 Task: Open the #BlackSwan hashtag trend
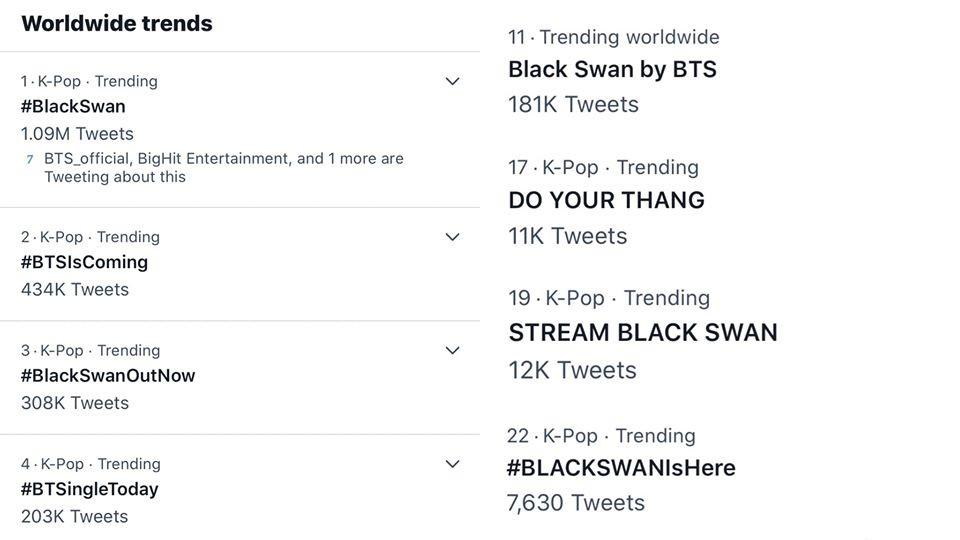(x=73, y=106)
